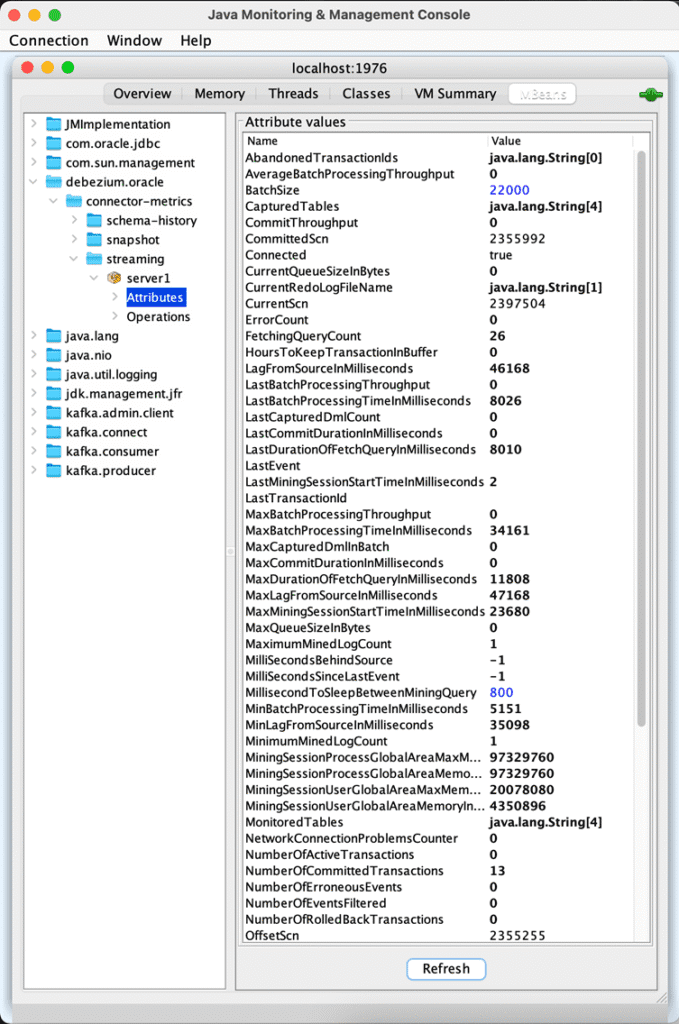Switch to the VM Summary tab
Image resolution: width=679 pixels, height=1024 pixels.
455,94
